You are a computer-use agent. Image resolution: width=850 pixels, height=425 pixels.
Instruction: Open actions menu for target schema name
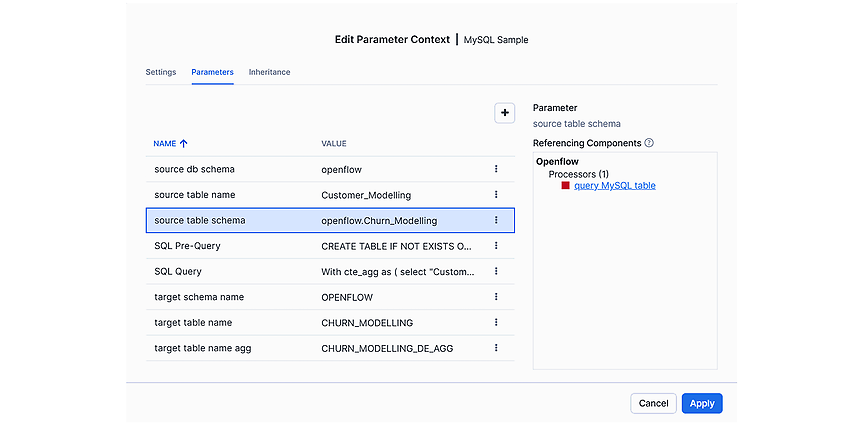(x=495, y=297)
